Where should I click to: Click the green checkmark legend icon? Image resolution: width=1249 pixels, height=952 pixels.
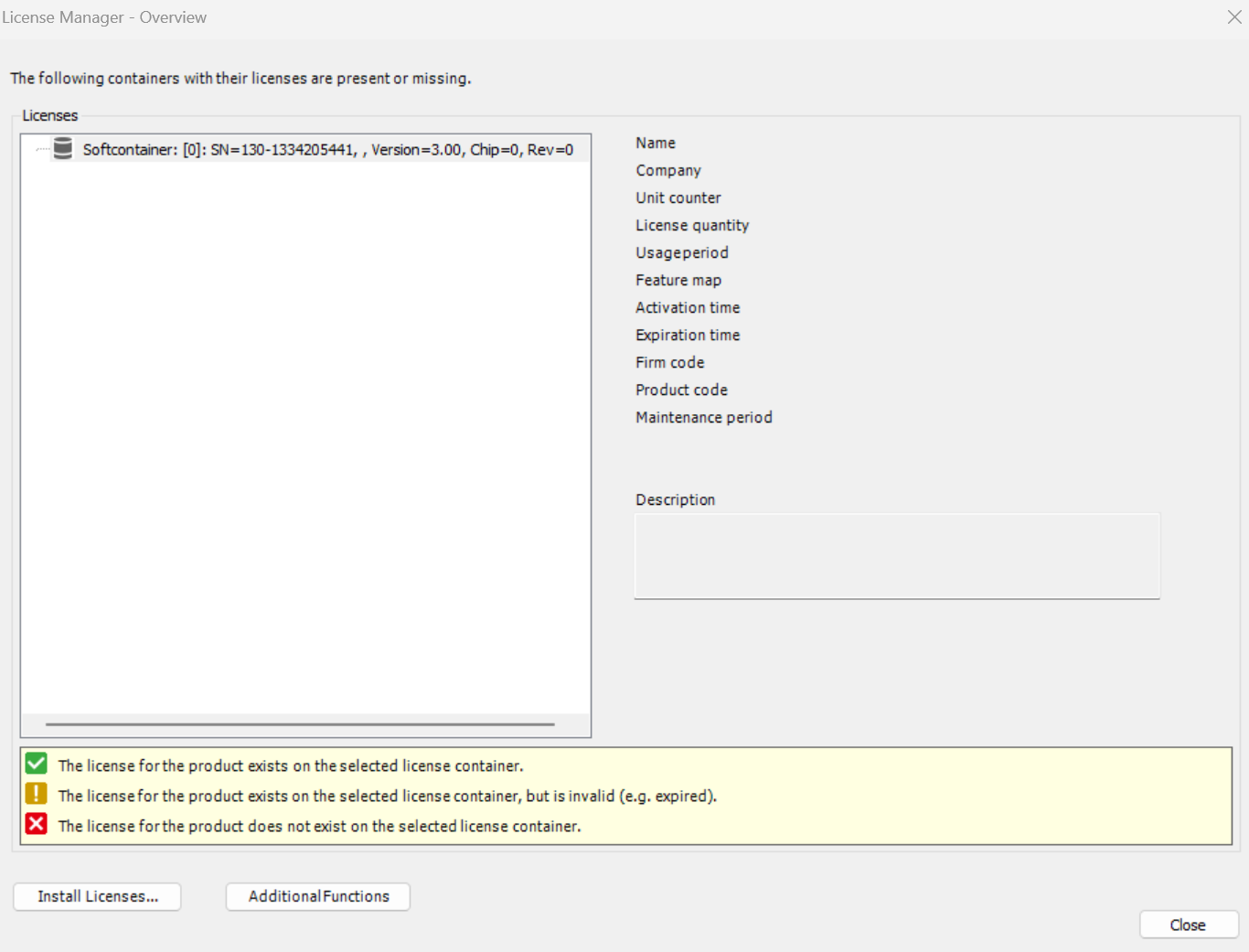pyautogui.click(x=37, y=764)
